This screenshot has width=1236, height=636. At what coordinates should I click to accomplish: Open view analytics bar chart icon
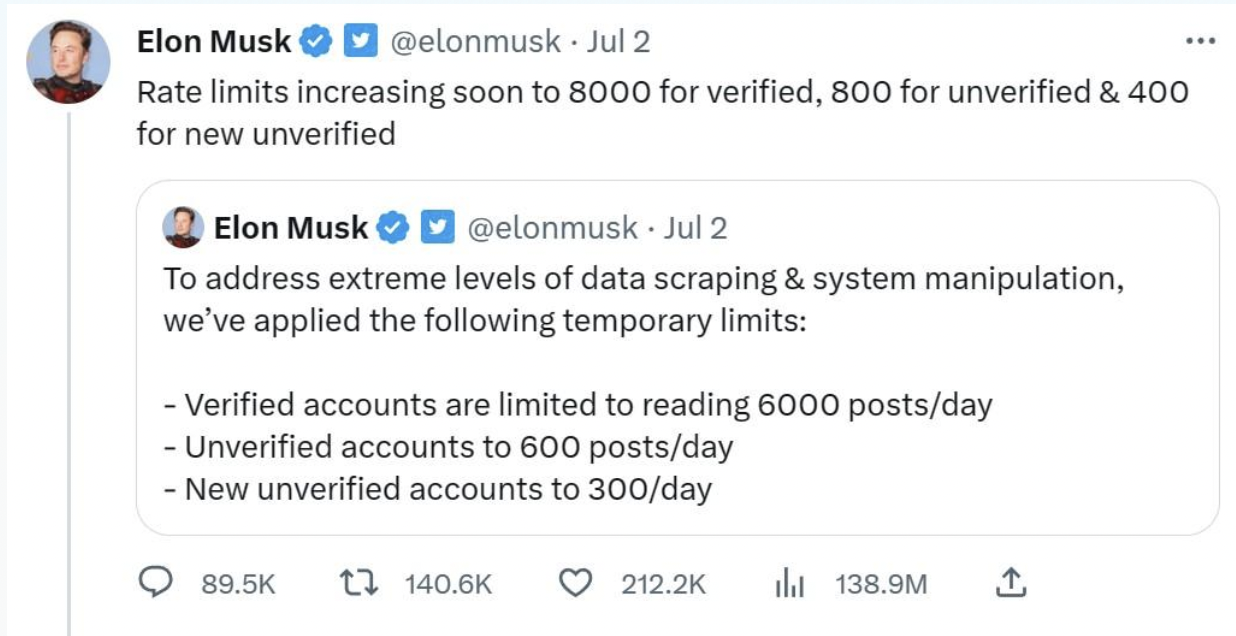[790, 584]
